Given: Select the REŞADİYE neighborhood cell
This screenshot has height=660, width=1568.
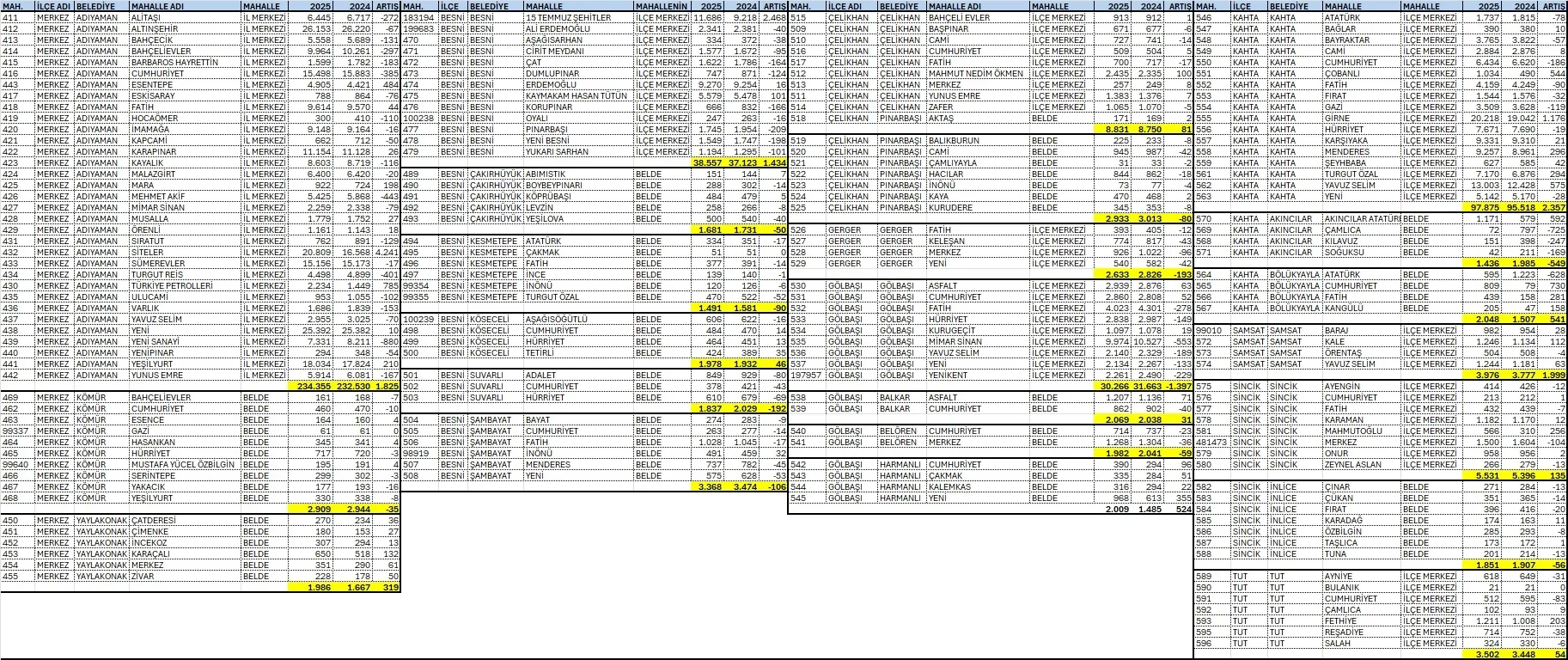Looking at the screenshot, I should (1344, 632).
